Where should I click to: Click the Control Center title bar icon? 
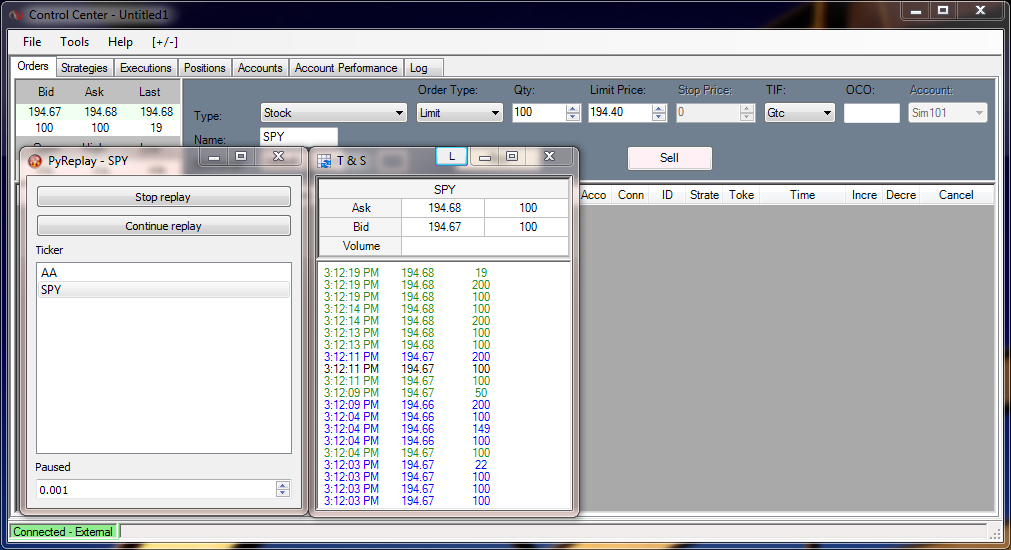coord(15,14)
